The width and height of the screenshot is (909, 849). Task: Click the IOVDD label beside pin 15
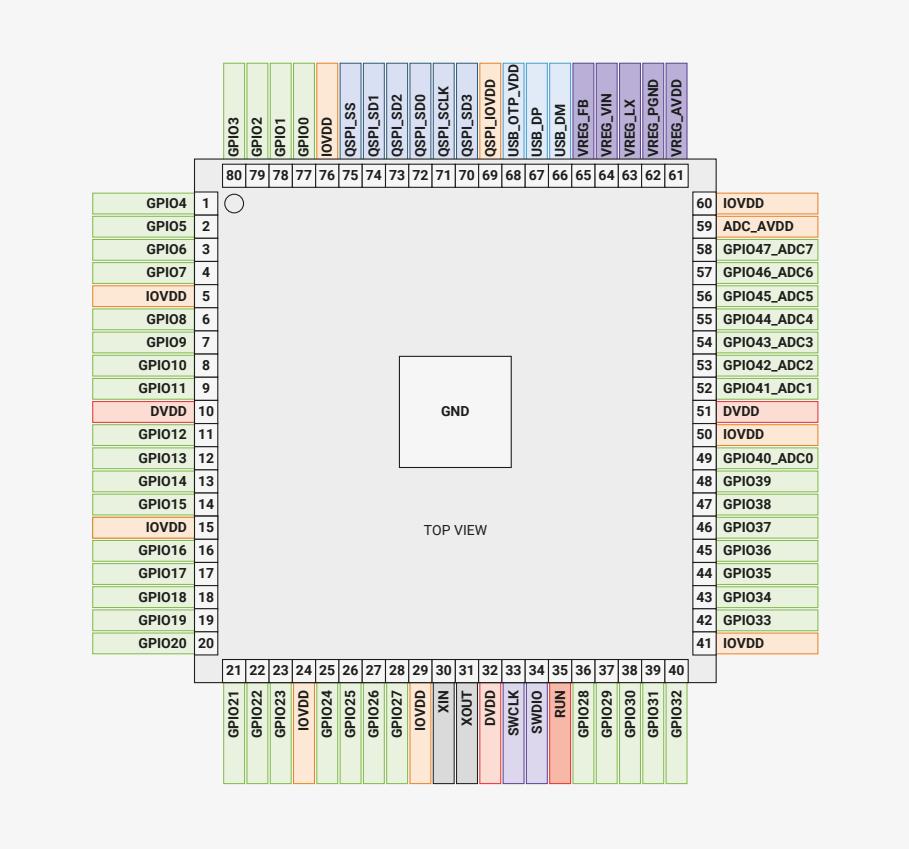point(143,527)
